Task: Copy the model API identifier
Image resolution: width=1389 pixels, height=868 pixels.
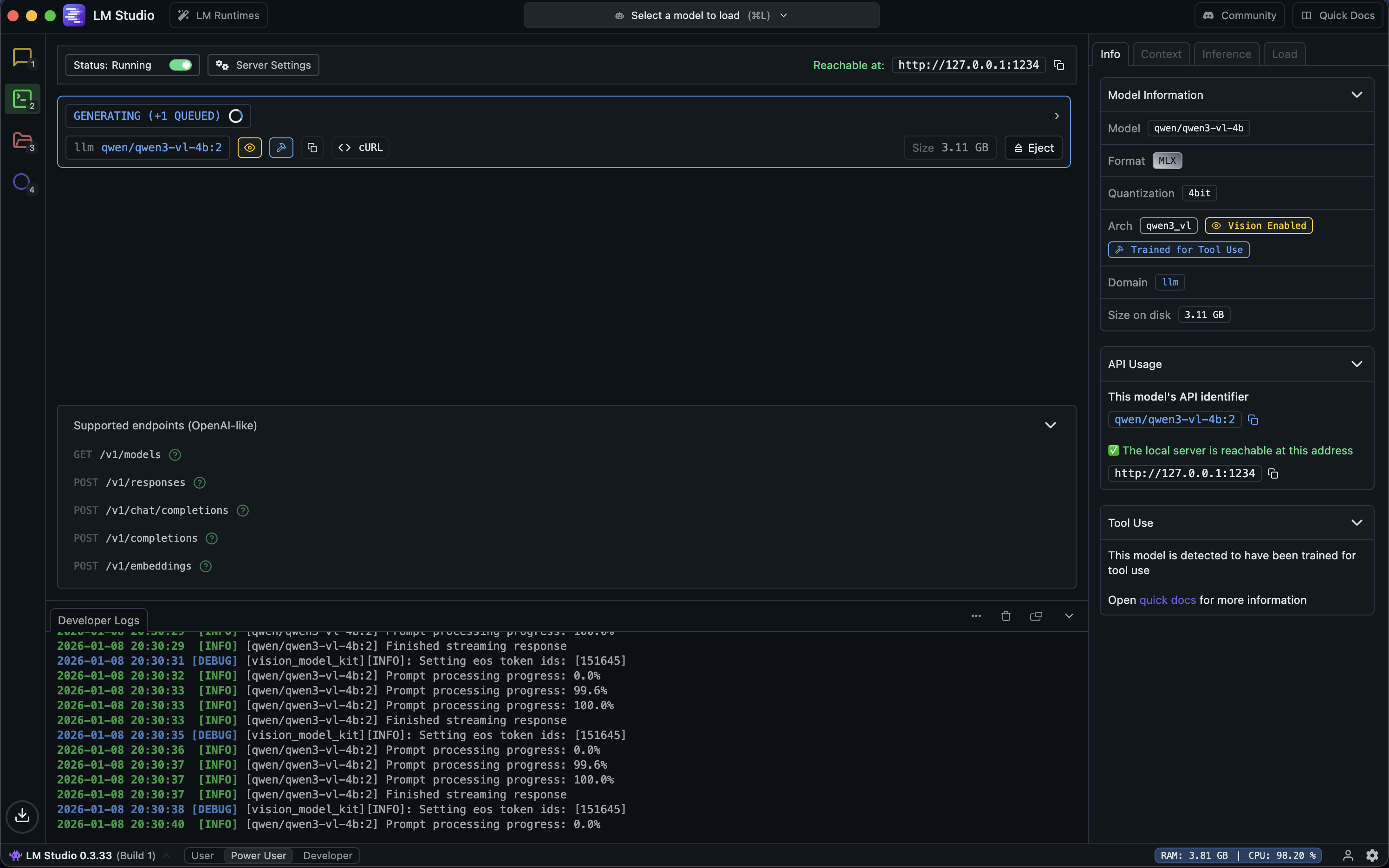Action: [x=1253, y=420]
